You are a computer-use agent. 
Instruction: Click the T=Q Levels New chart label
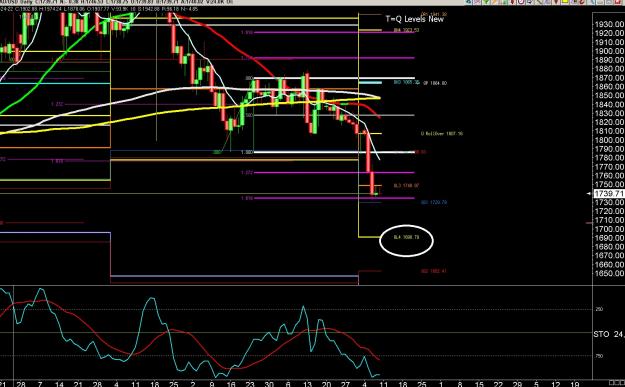coord(415,19)
